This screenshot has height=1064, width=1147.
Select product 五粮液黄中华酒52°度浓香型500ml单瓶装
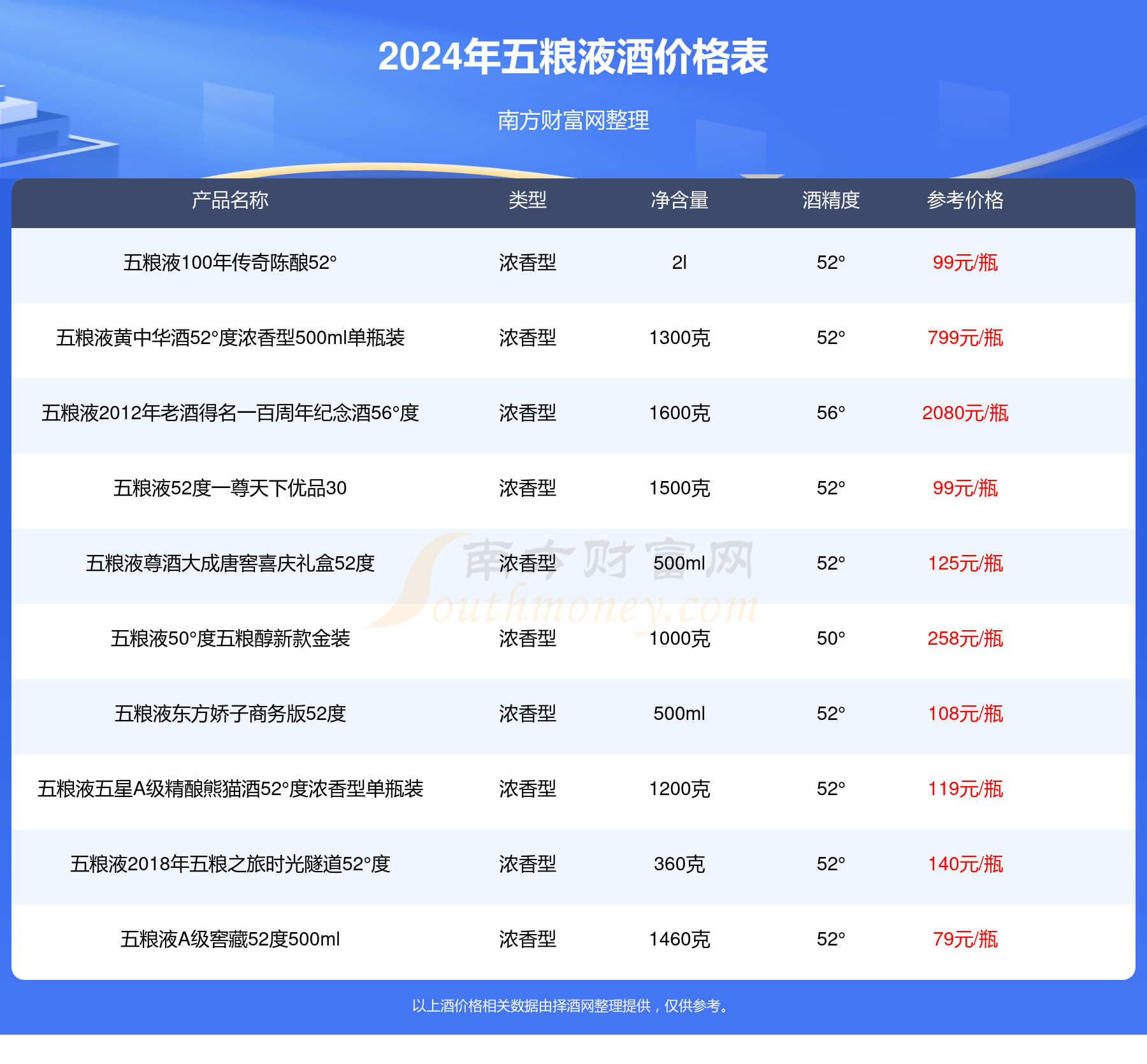click(230, 338)
